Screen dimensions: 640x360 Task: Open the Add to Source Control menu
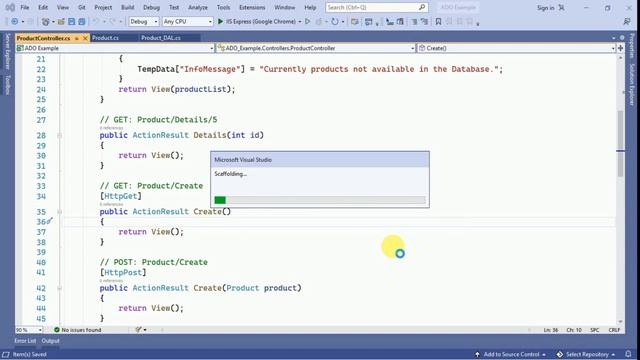pyautogui.click(x=511, y=354)
